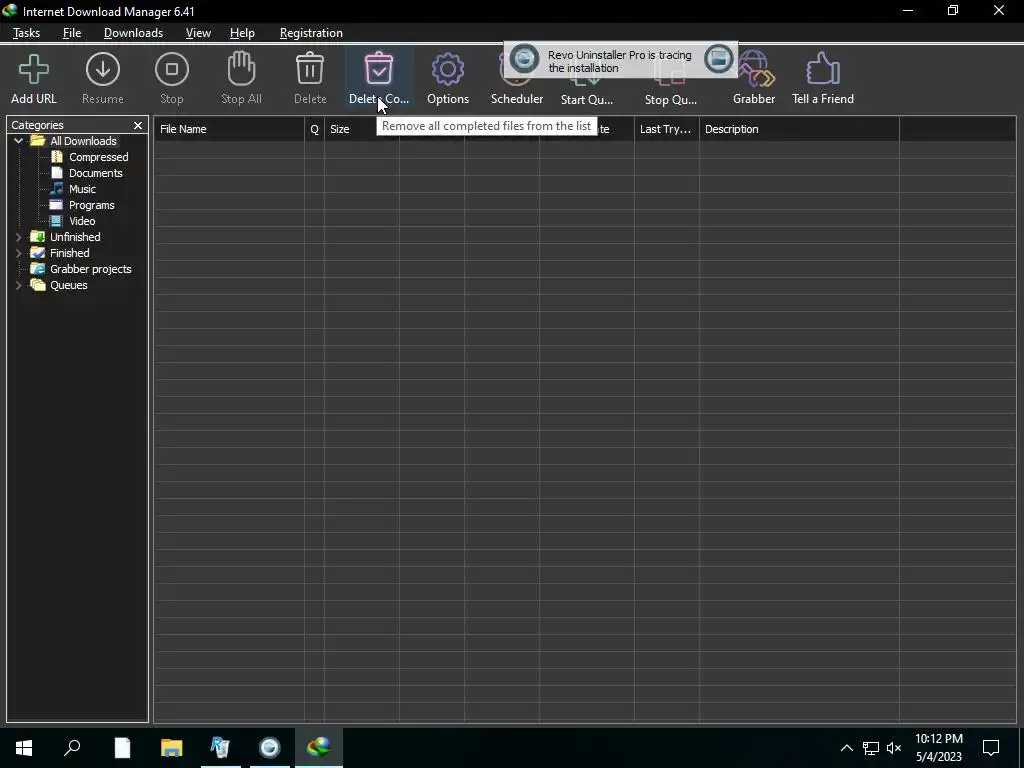The height and width of the screenshot is (768, 1024).
Task: Click the Stop All hand icon
Action: click(x=241, y=69)
